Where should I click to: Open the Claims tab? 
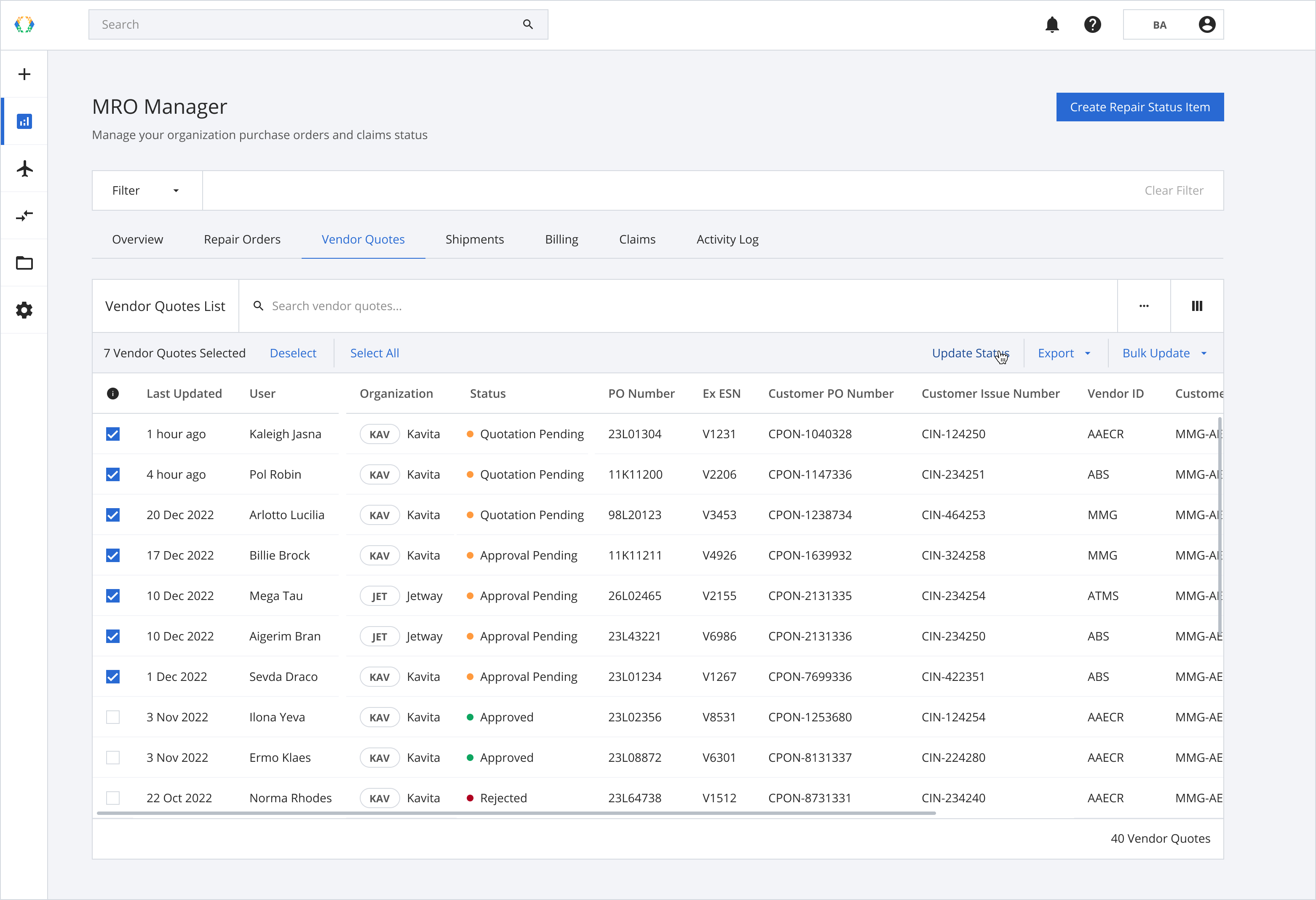pyautogui.click(x=637, y=240)
